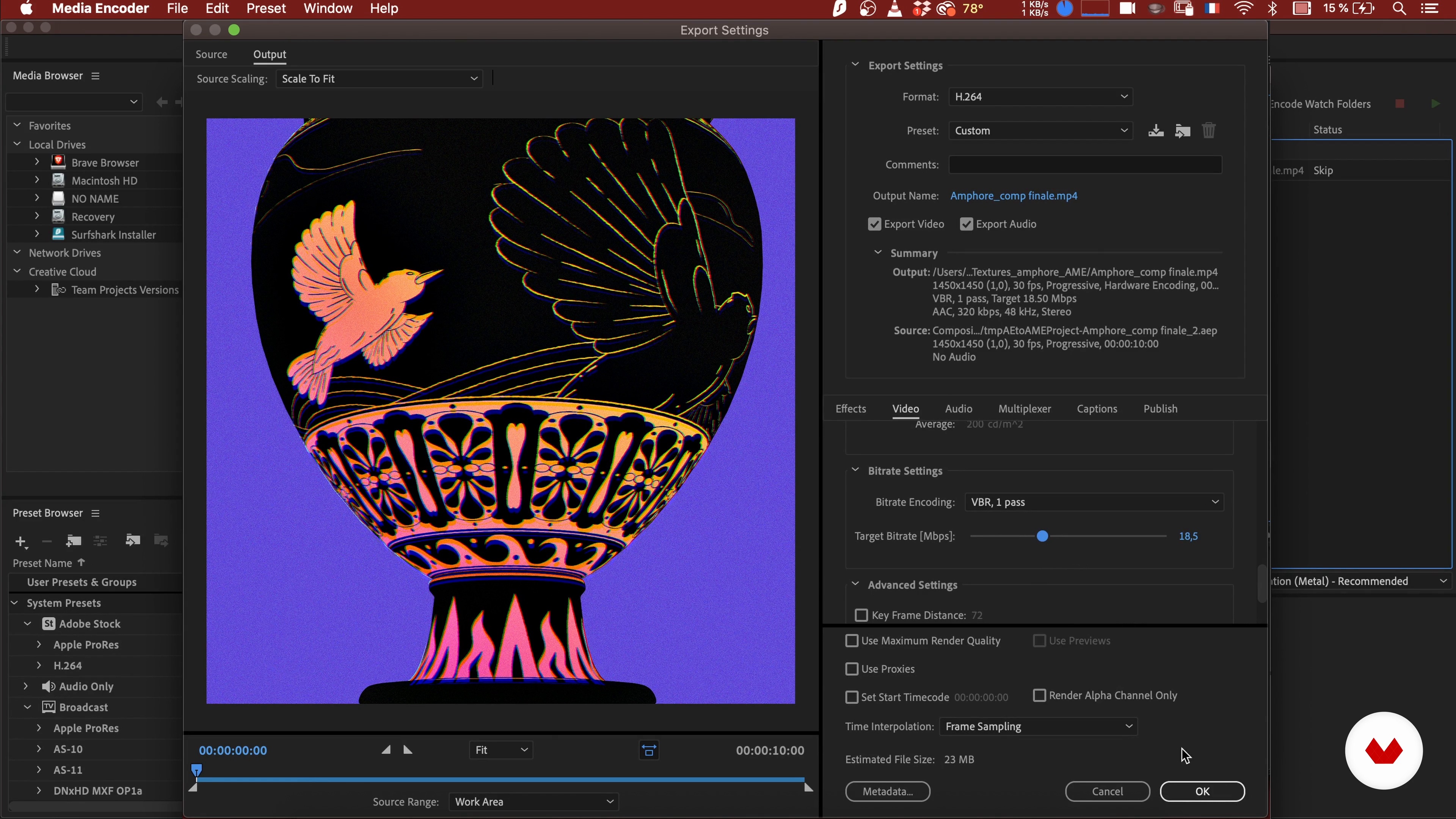Click the Set Out Point marker button

coord(408,750)
